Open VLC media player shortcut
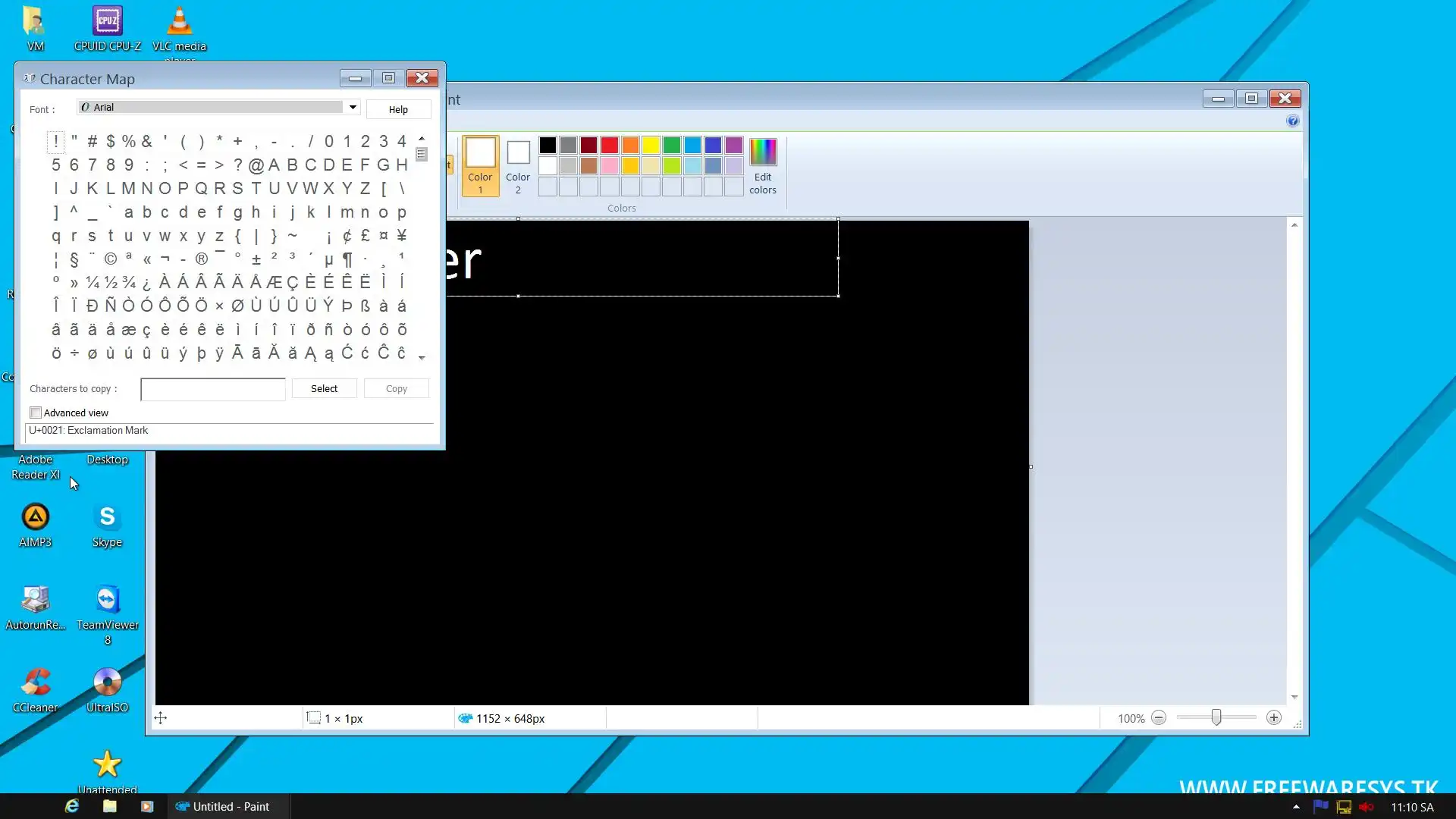 179,23
